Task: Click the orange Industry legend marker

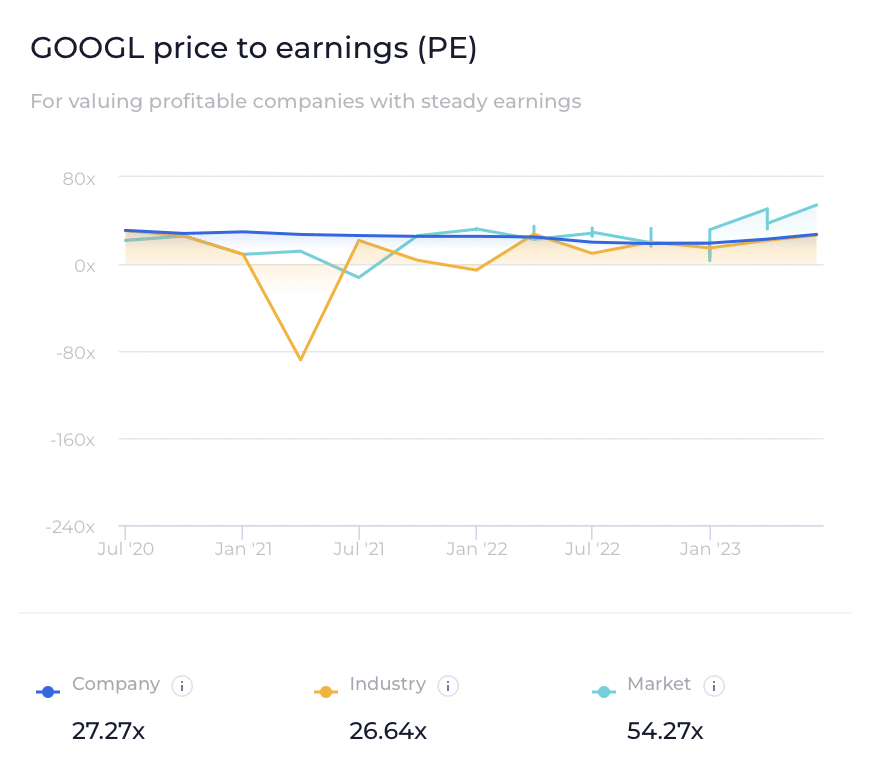Action: 324,691
